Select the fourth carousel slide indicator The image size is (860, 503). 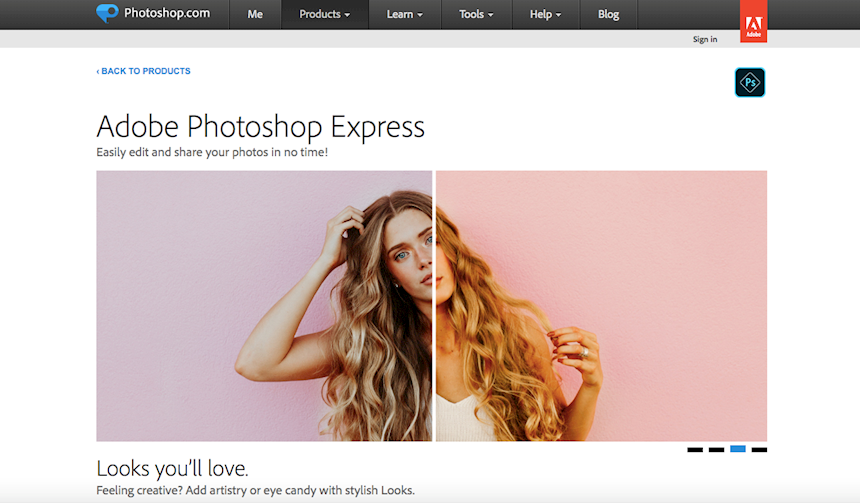(x=759, y=450)
